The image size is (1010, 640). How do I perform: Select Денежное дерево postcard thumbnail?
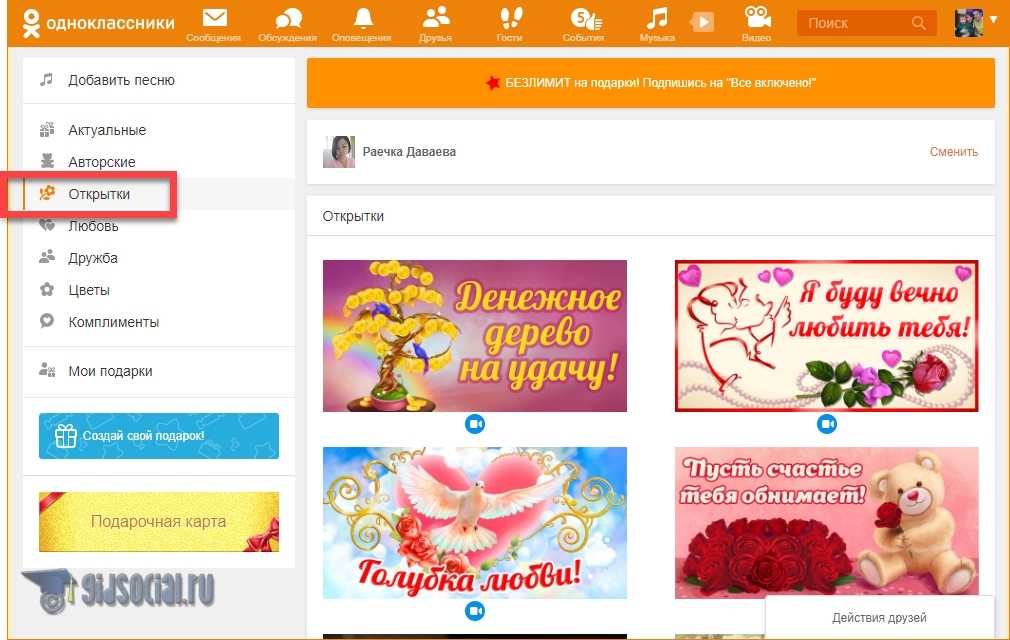tap(474, 336)
